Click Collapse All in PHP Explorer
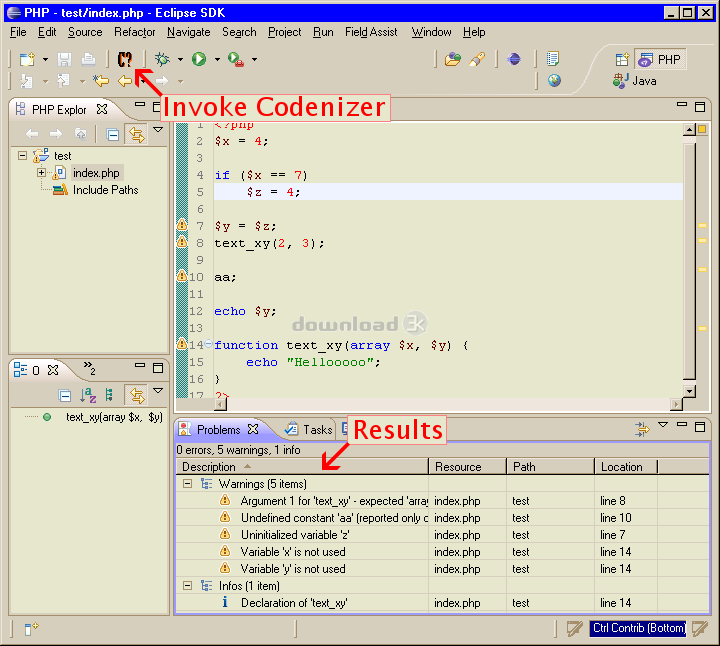720x646 pixels. pos(112,135)
